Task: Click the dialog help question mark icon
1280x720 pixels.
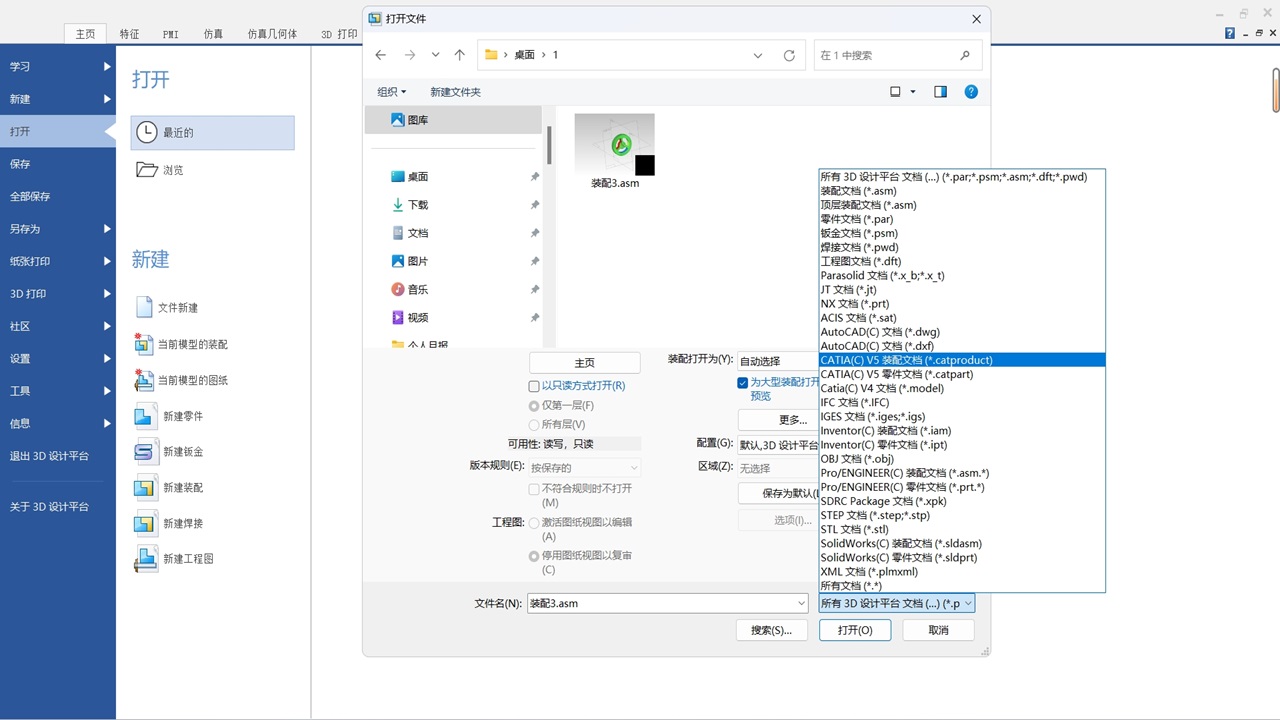Action: pyautogui.click(x=971, y=92)
